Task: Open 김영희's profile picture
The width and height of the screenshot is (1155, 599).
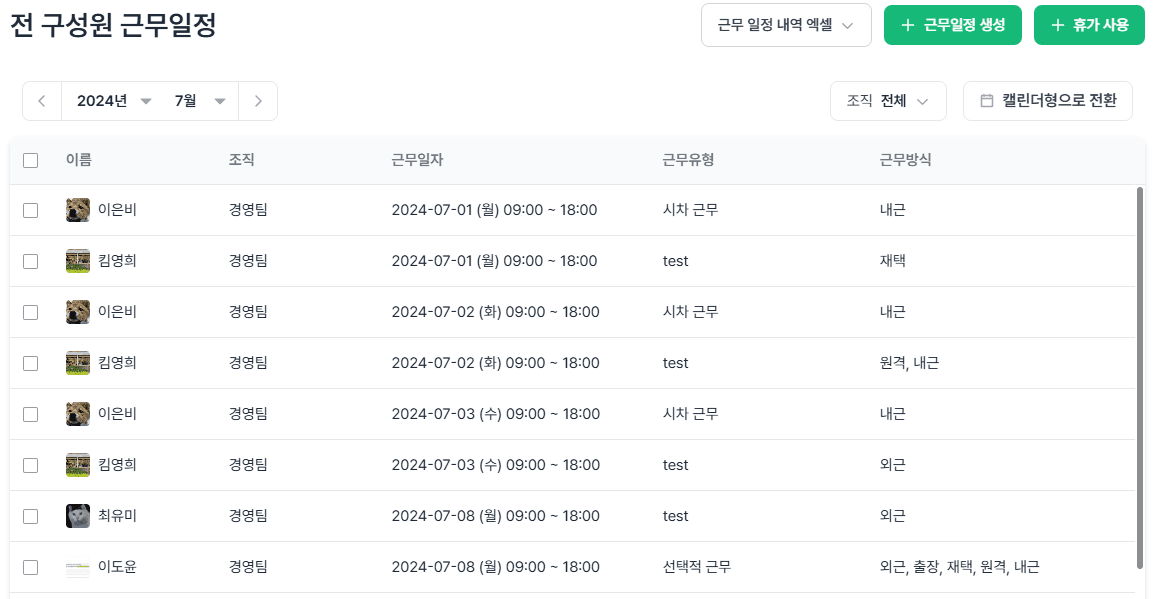Action: (77, 260)
